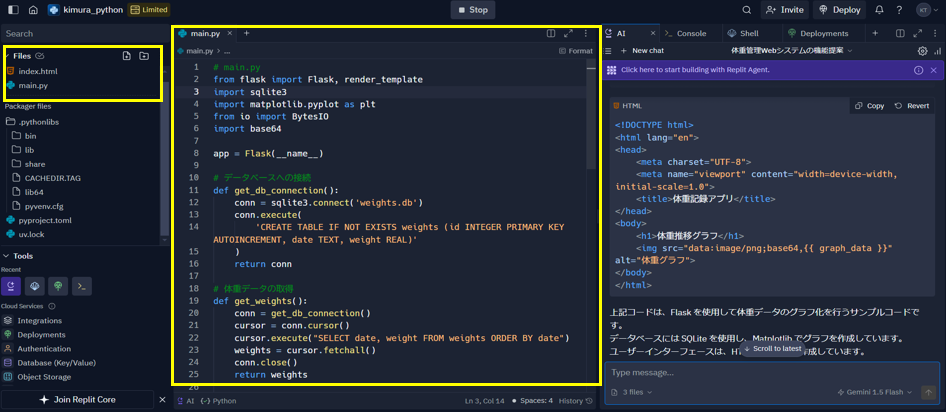Open notifications bell

tap(880, 10)
